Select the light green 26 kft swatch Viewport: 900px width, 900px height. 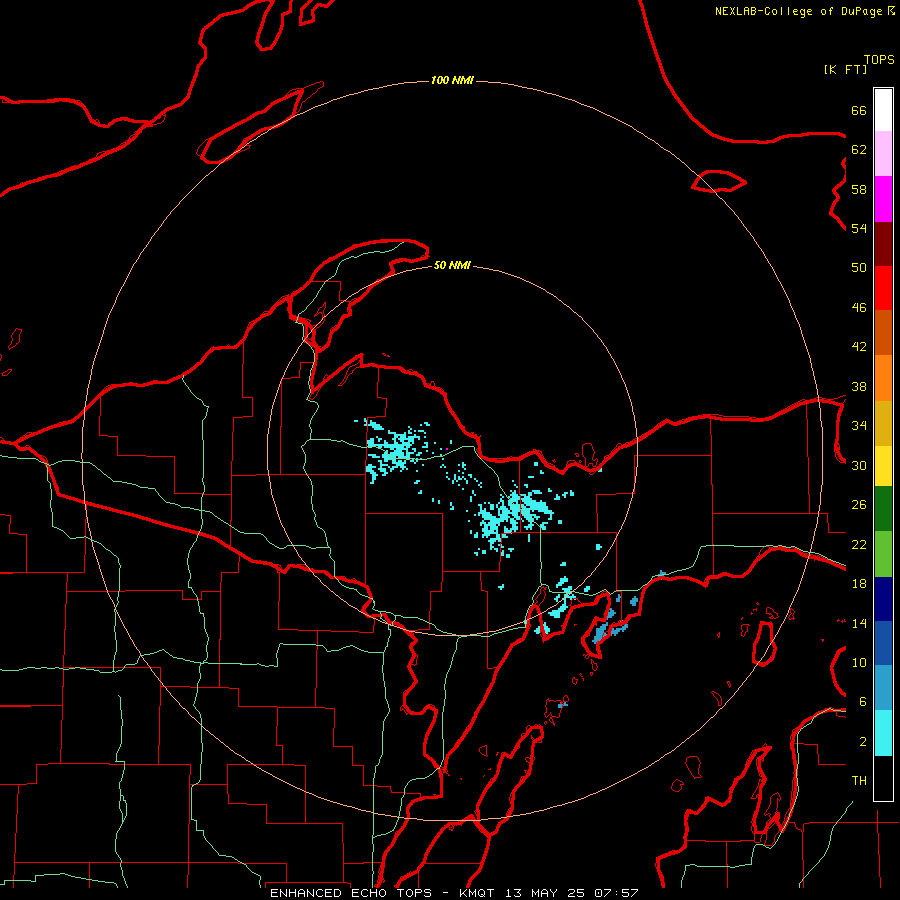(883, 554)
